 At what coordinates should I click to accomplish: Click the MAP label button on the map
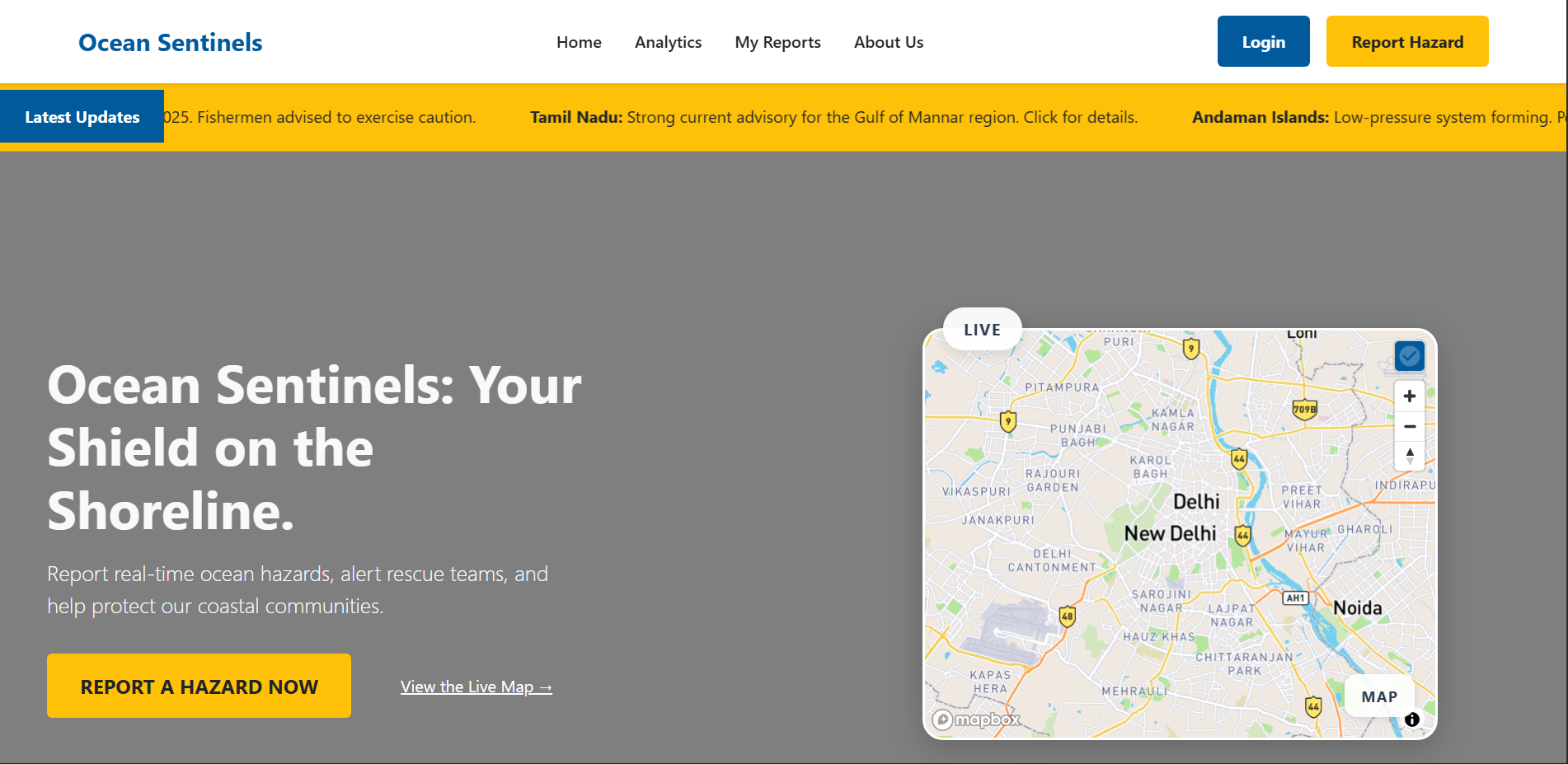click(1379, 696)
